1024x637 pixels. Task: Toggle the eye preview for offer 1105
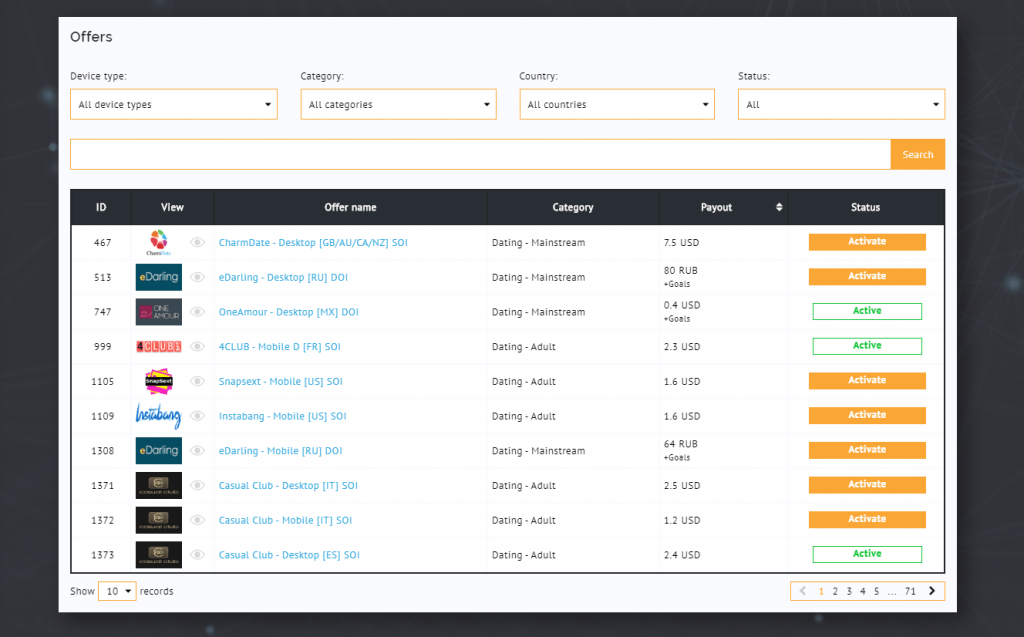(198, 381)
